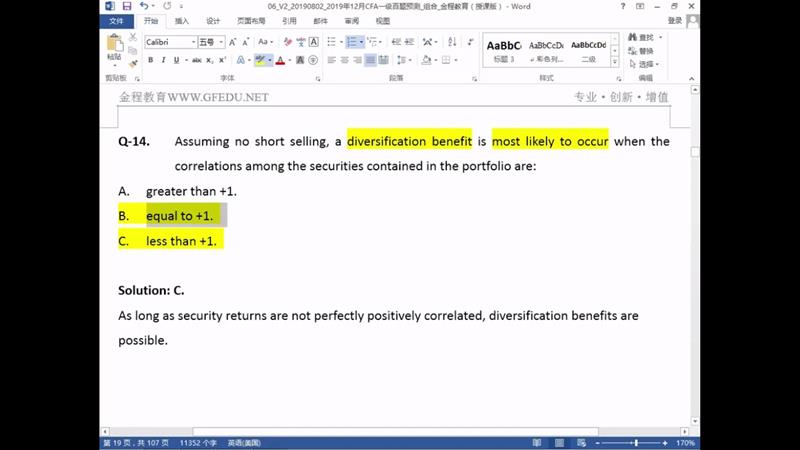
Task: Switch to Print Layout view in status bar
Action: point(559,443)
